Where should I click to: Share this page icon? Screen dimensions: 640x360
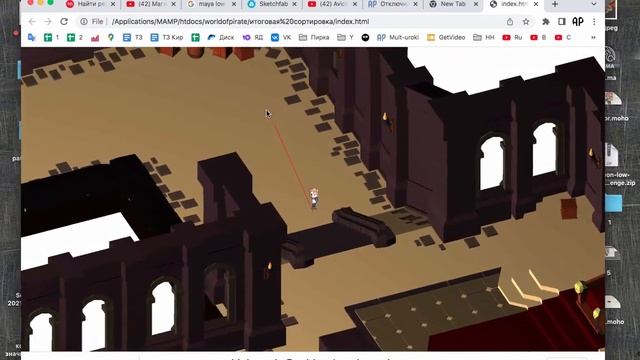point(510,22)
